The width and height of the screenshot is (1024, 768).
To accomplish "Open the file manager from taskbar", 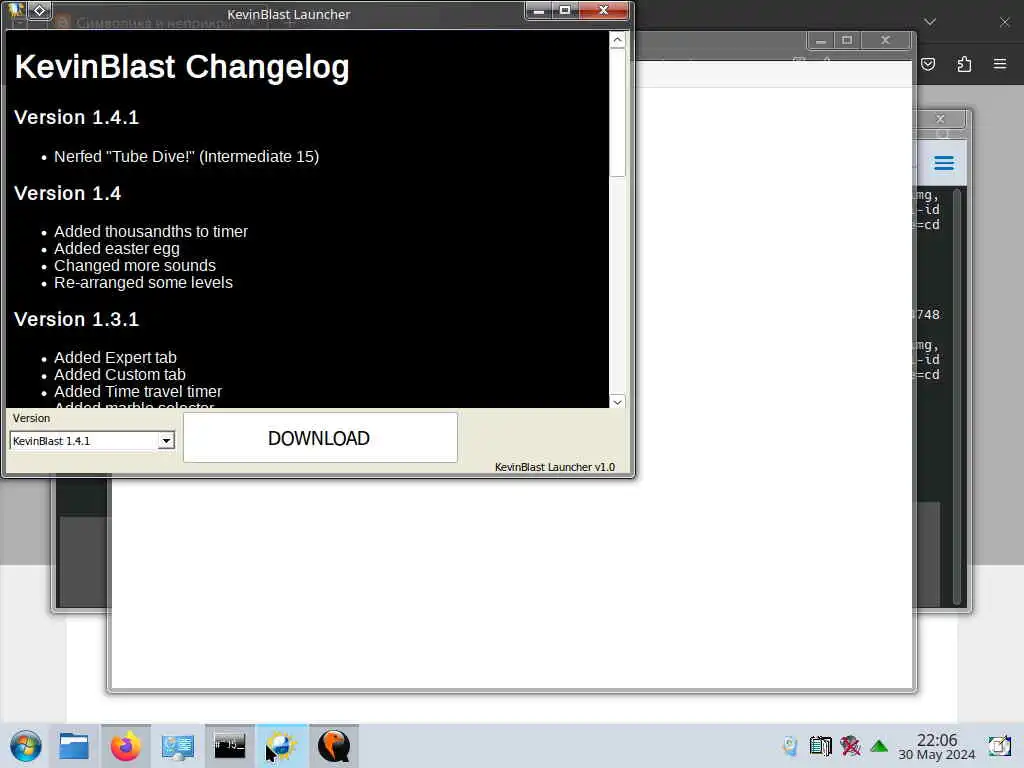I will tap(73, 746).
